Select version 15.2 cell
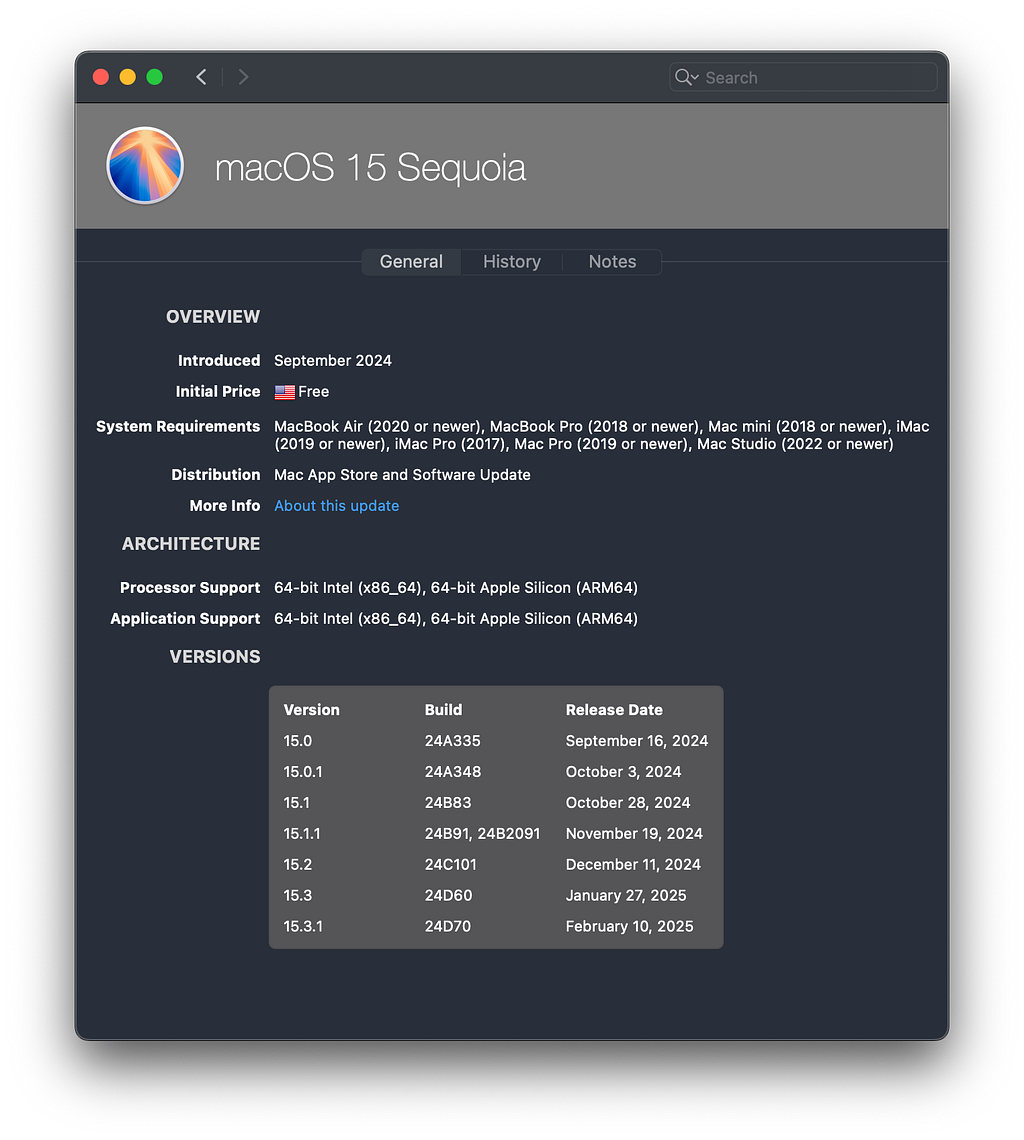Viewport: 1024px width, 1140px height. pos(297,864)
